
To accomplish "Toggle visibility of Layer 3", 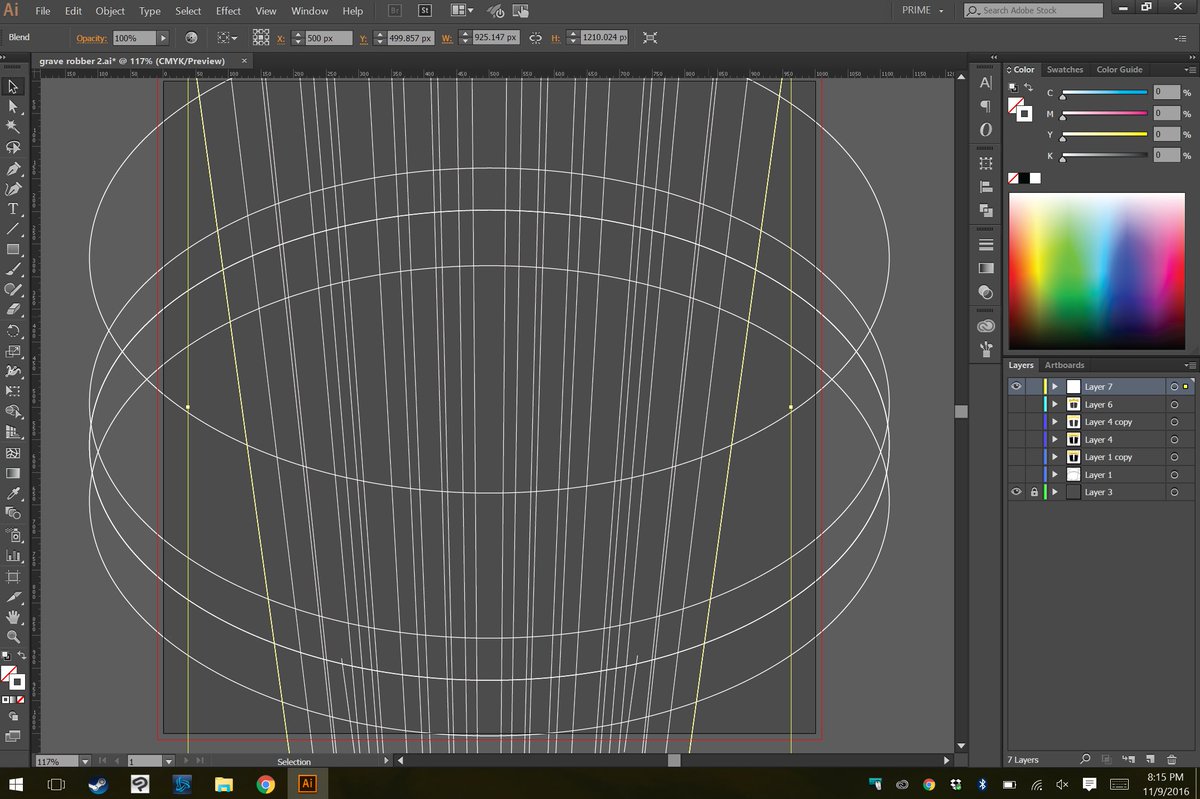I will tap(1016, 492).
